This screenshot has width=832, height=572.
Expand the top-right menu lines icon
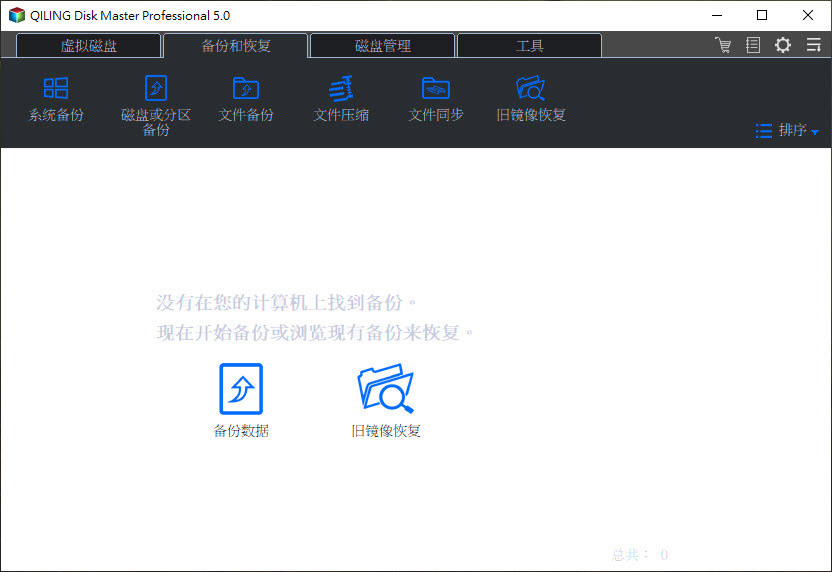pyautogui.click(x=813, y=45)
